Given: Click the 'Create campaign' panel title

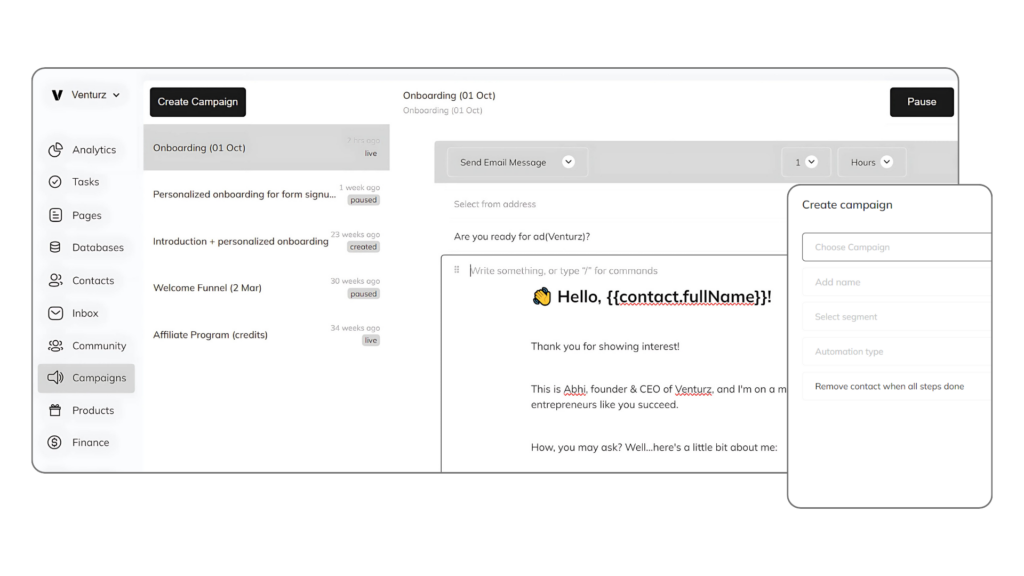Looking at the screenshot, I should (x=847, y=204).
